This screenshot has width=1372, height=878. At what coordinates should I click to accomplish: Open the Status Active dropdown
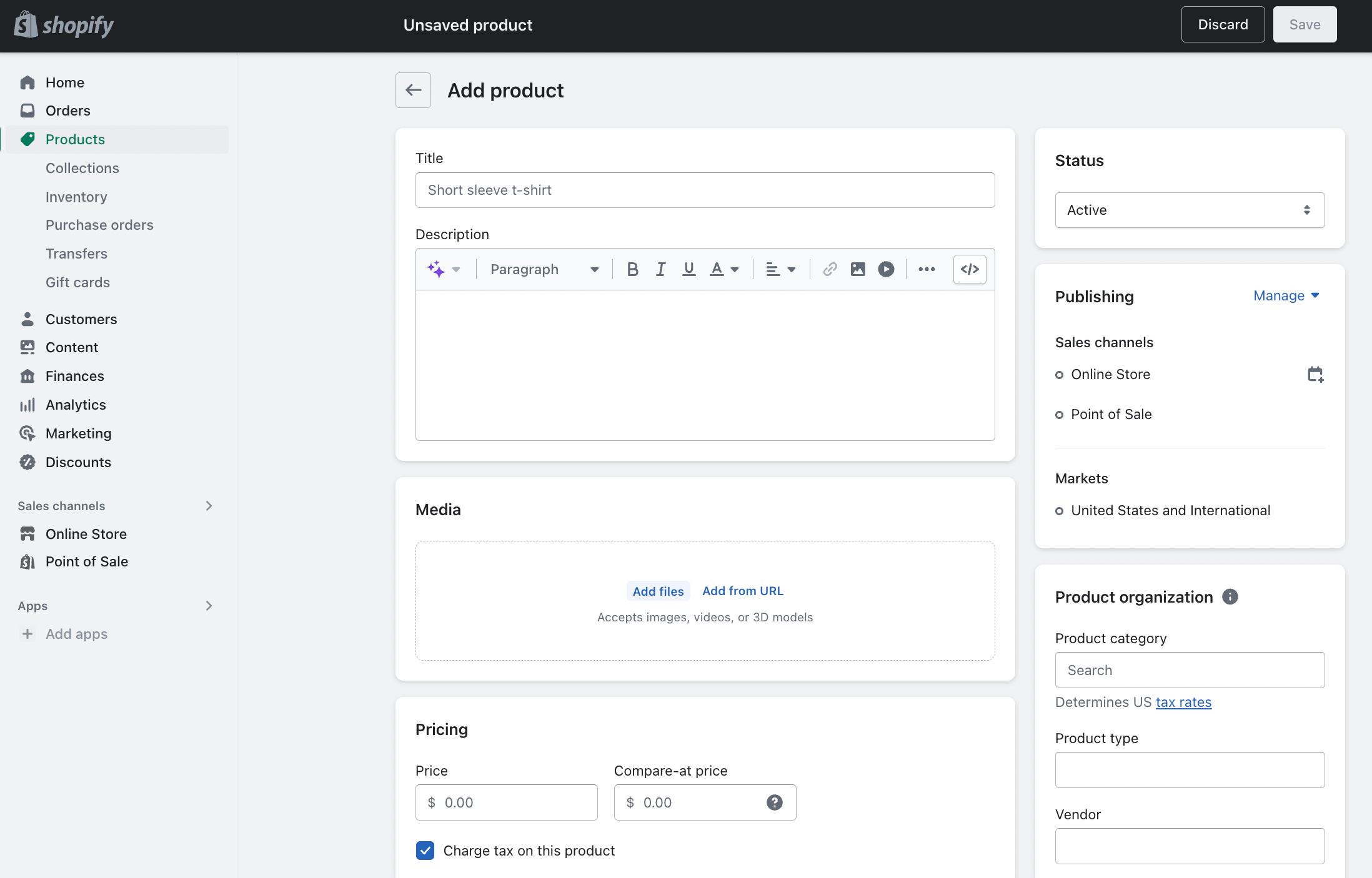point(1190,210)
